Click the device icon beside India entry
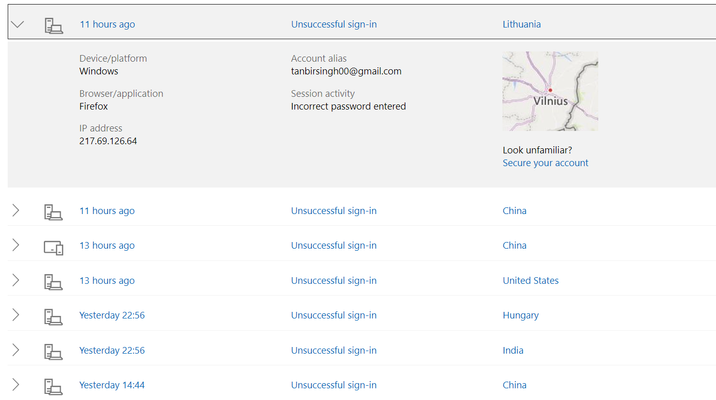This screenshot has width=716, height=400. tap(53, 352)
